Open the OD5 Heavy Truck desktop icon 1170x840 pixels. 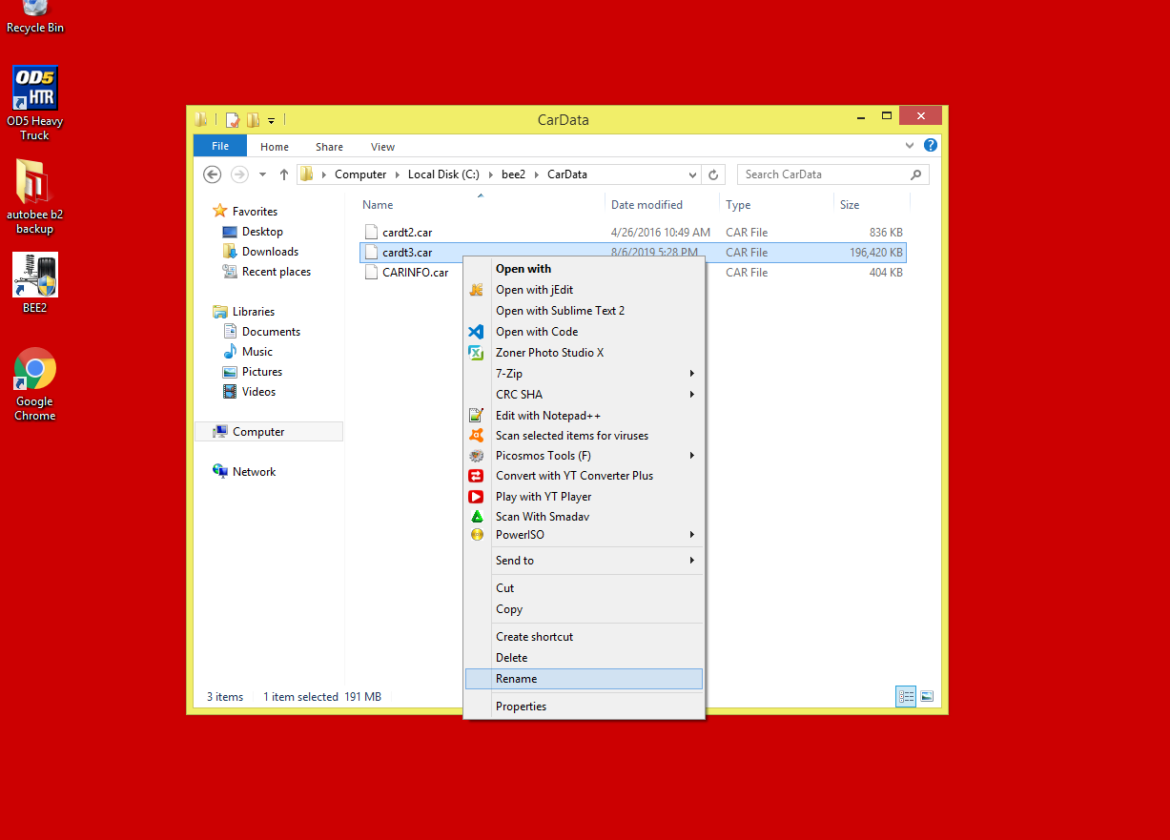pos(35,101)
